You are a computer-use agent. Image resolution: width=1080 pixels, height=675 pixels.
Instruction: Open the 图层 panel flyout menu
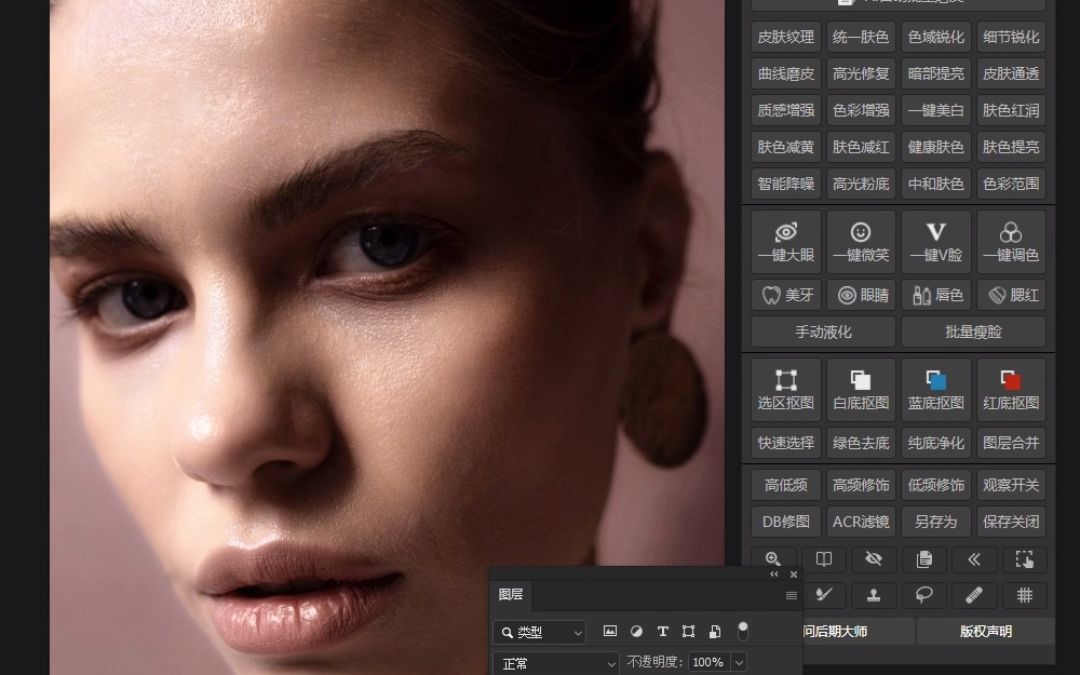pos(791,596)
